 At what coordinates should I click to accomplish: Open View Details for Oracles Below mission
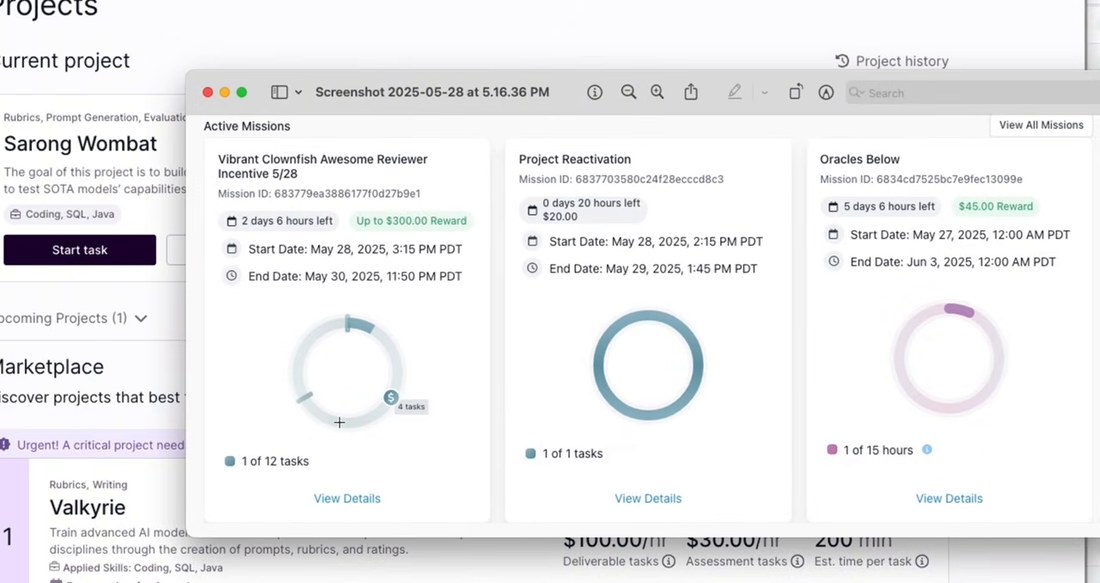[x=949, y=499]
